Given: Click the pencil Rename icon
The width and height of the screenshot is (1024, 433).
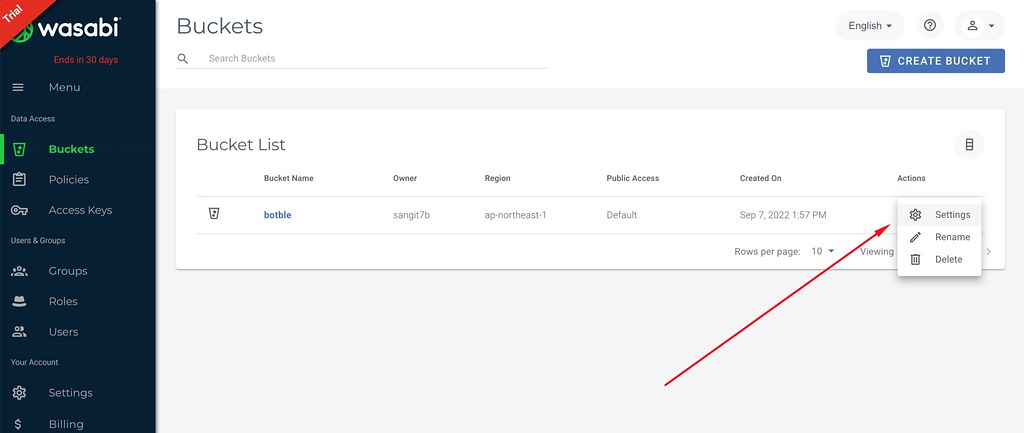Looking at the screenshot, I should pos(916,237).
